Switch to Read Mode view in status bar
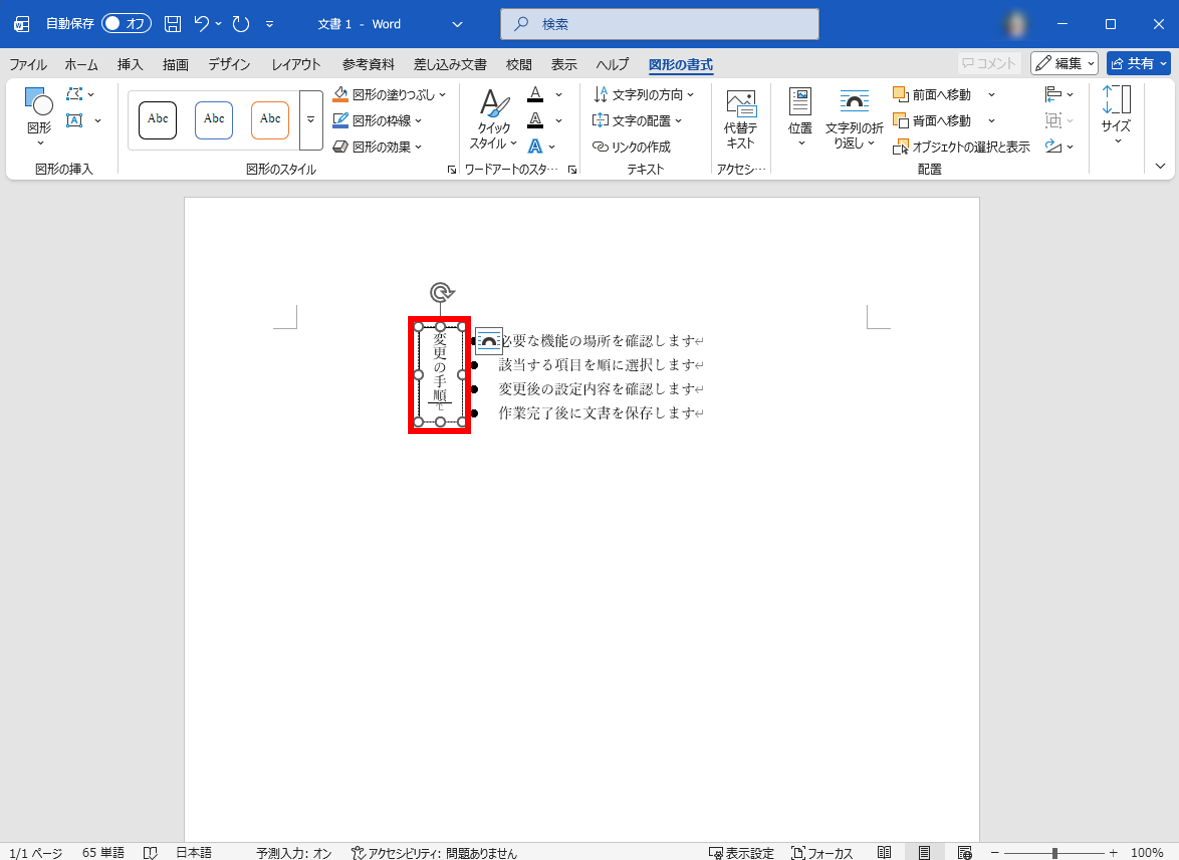This screenshot has width=1179, height=860. [884, 852]
